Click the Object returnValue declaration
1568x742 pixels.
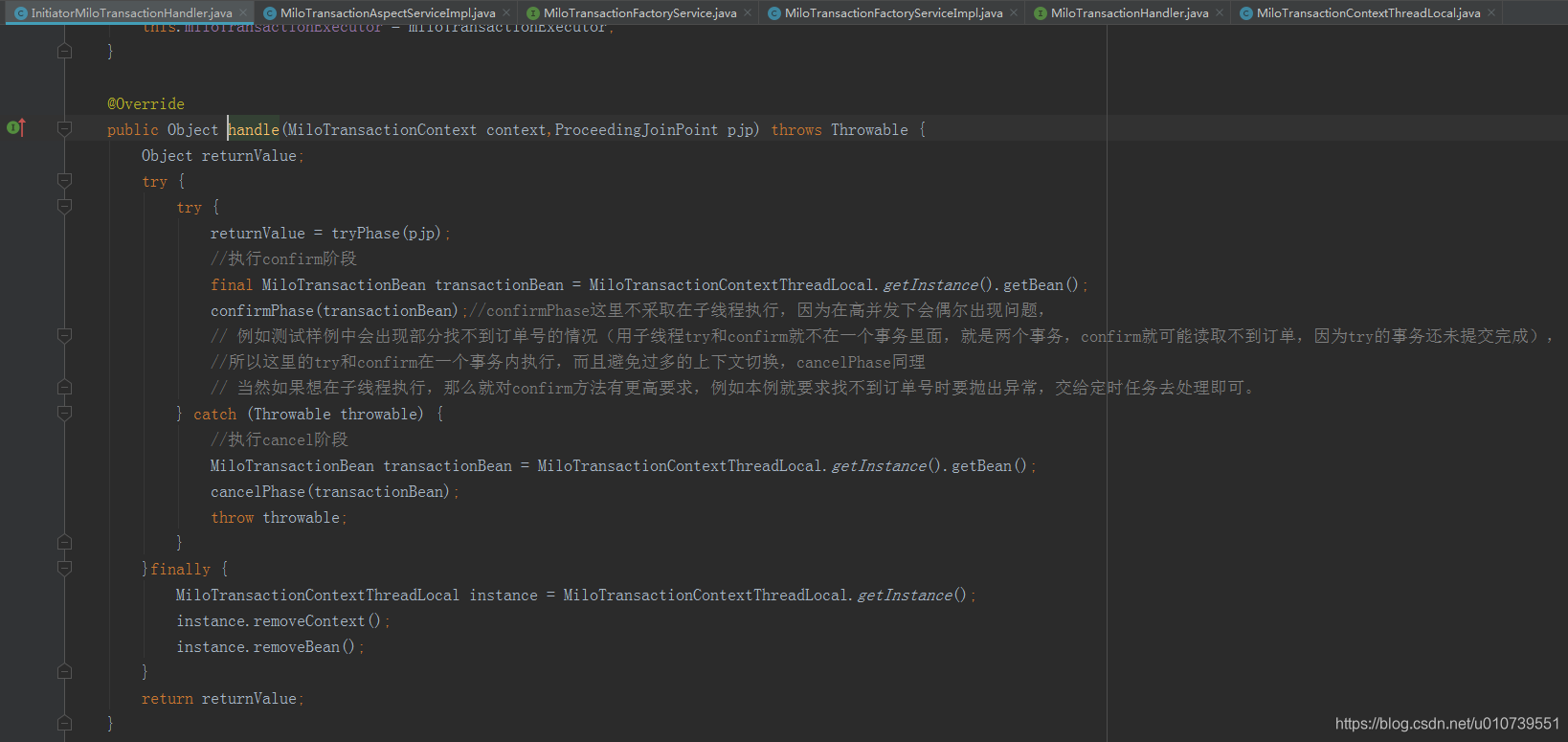click(222, 155)
